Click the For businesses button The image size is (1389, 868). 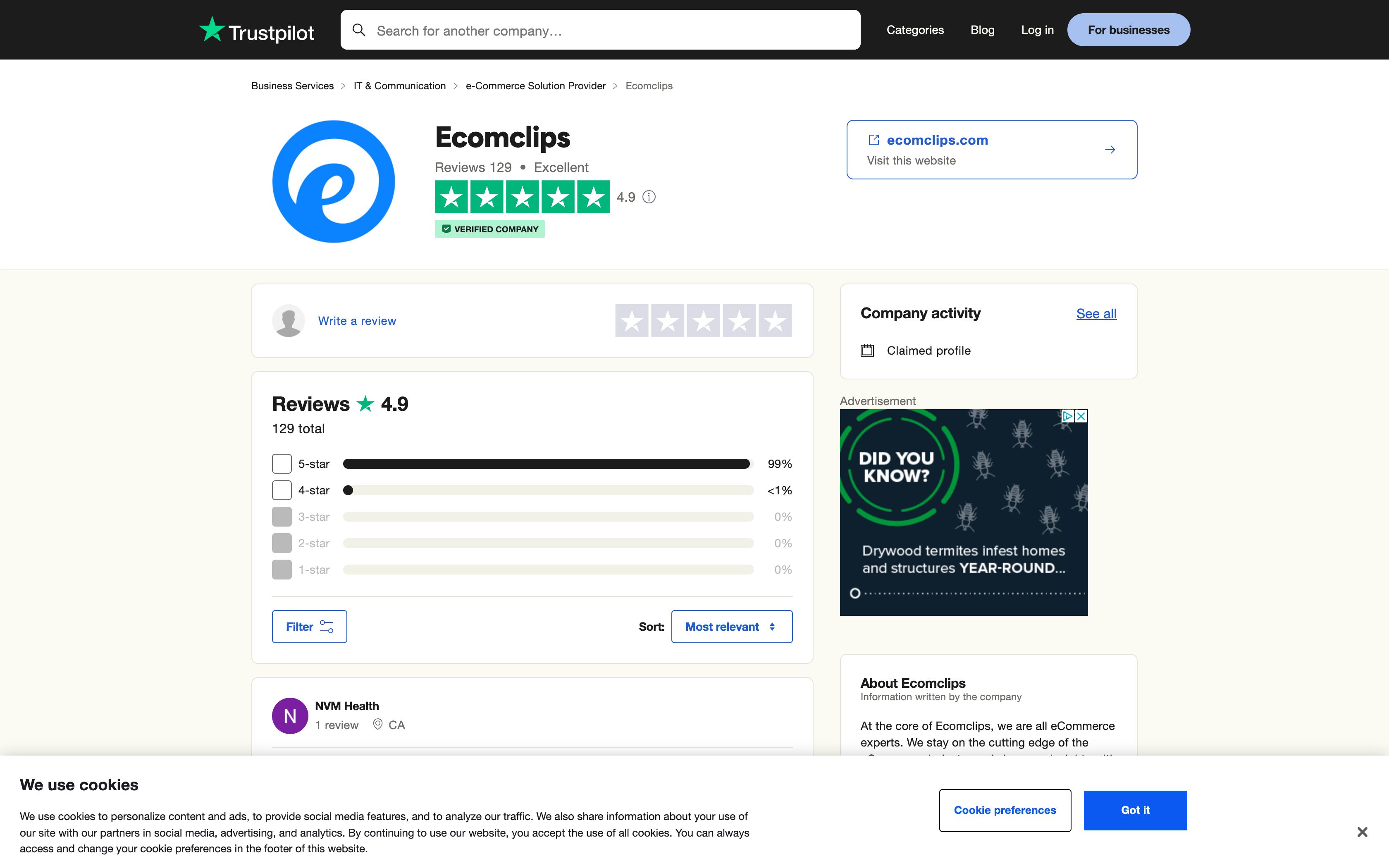click(x=1129, y=29)
